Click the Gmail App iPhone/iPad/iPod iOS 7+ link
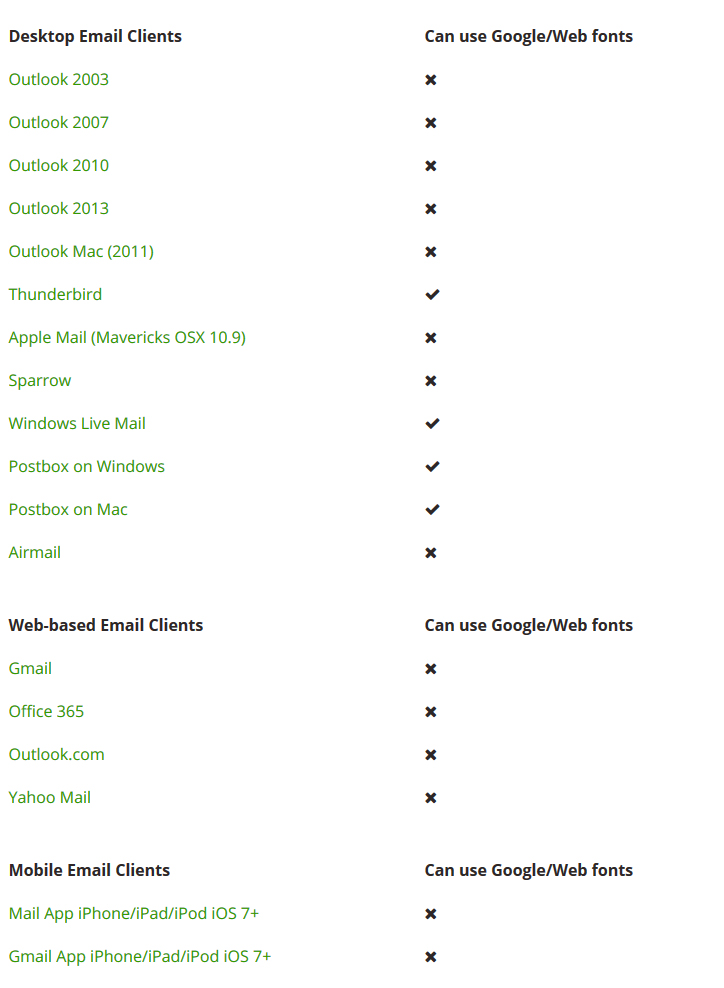Screen dimensions: 724x988 point(140,957)
